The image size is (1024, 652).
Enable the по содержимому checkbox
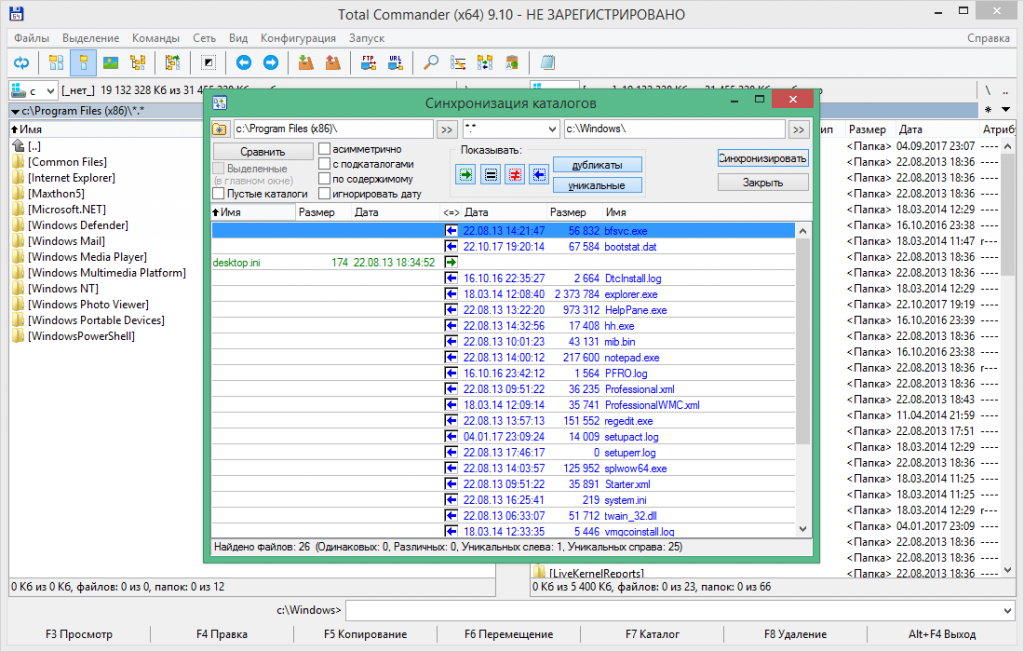(325, 178)
